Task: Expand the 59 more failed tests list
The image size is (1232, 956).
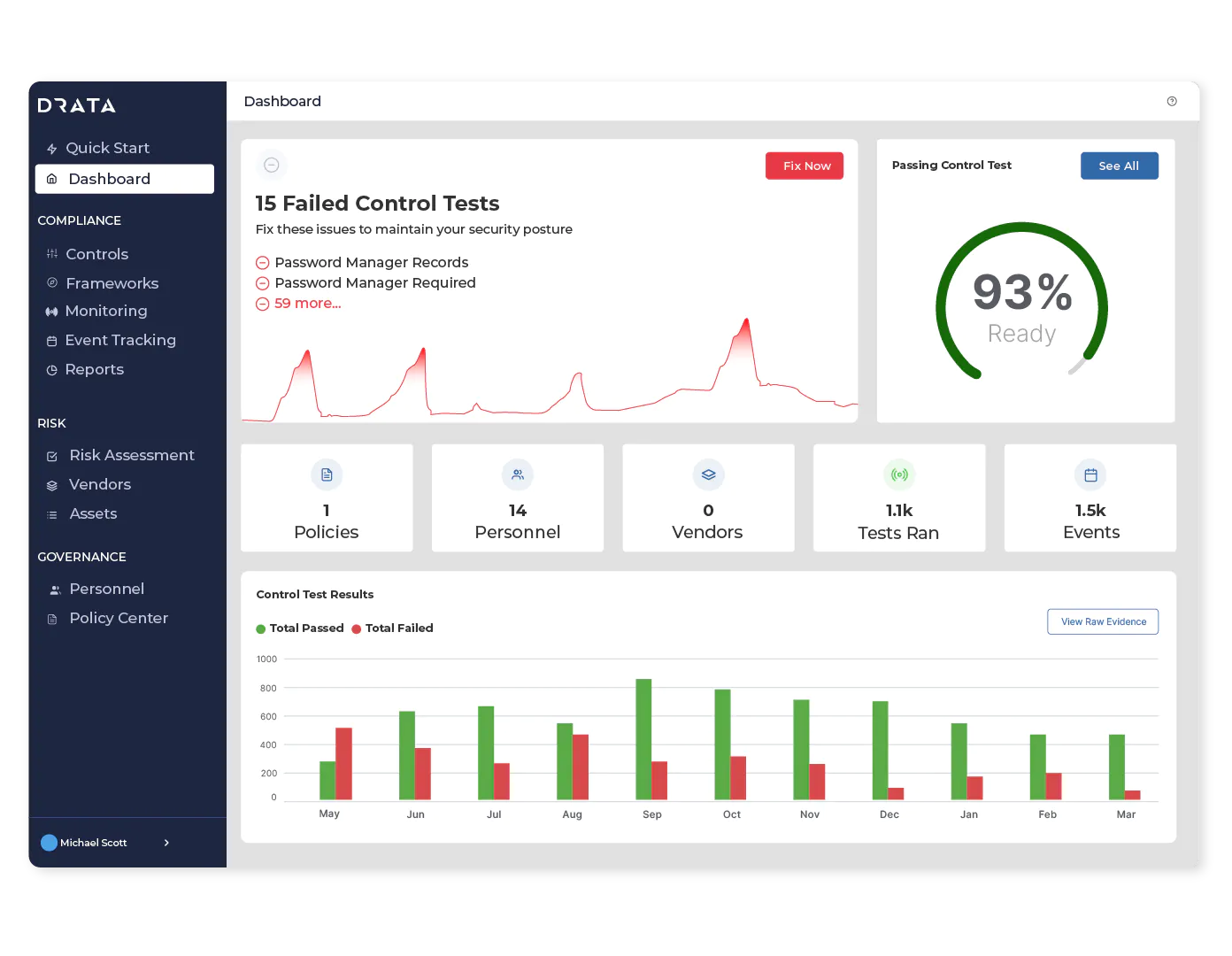Action: [306, 304]
